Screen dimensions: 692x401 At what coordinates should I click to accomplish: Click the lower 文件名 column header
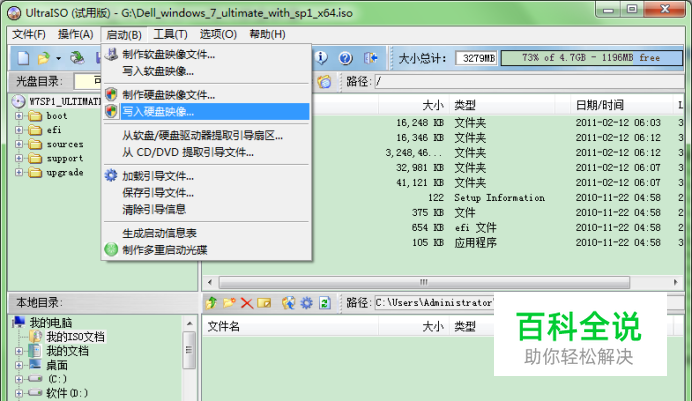[x=290, y=326]
